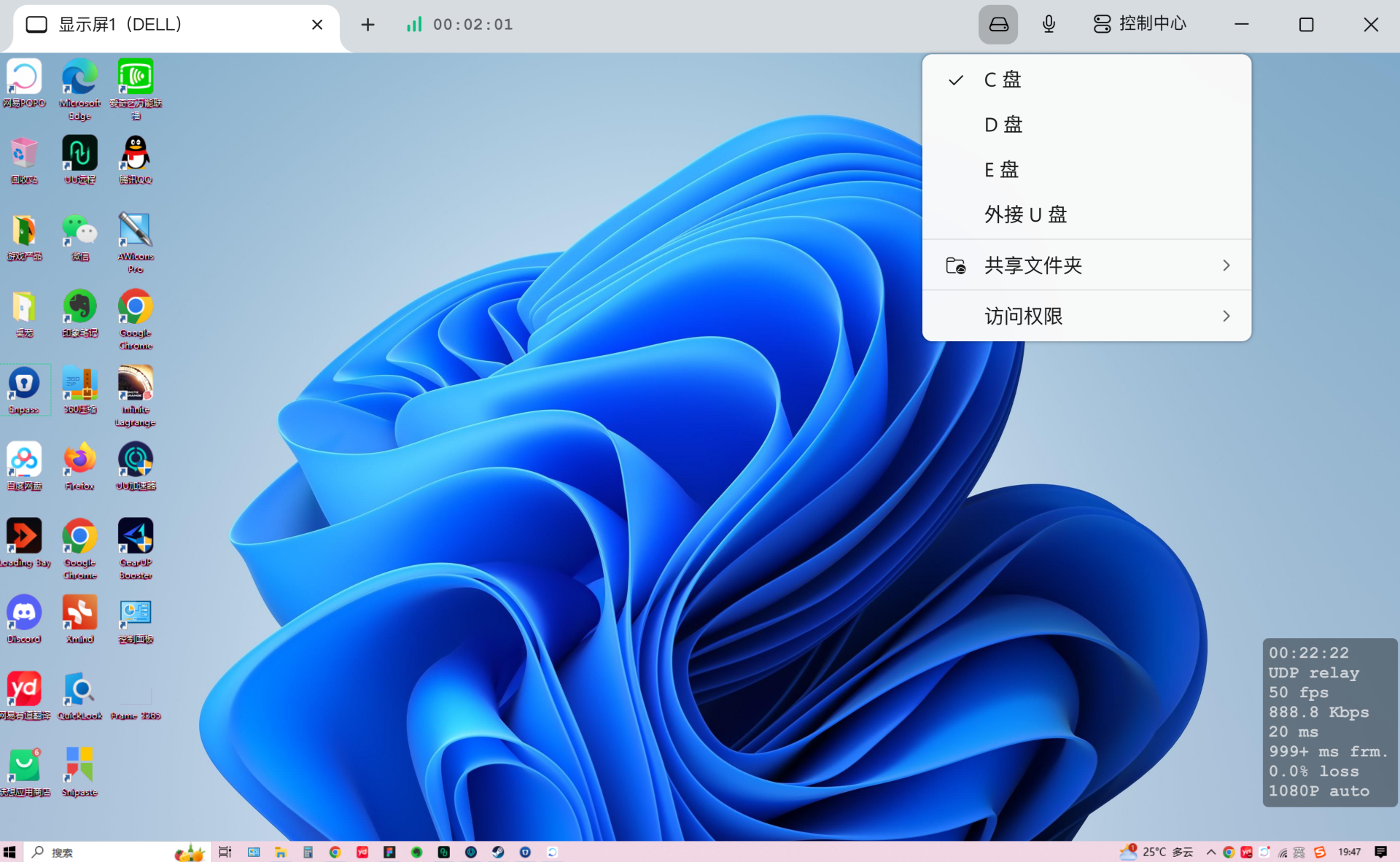The height and width of the screenshot is (862, 1400).
Task: Open the 19:47 clock in the tray
Action: point(1349,852)
